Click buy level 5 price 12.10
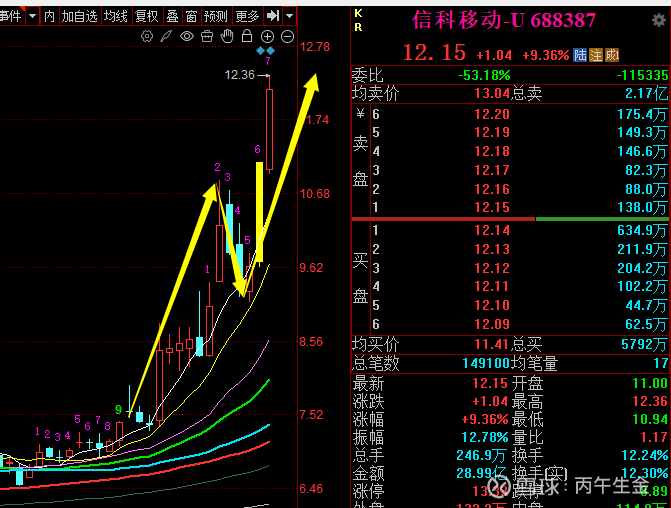This screenshot has height=508, width=671. [x=492, y=305]
